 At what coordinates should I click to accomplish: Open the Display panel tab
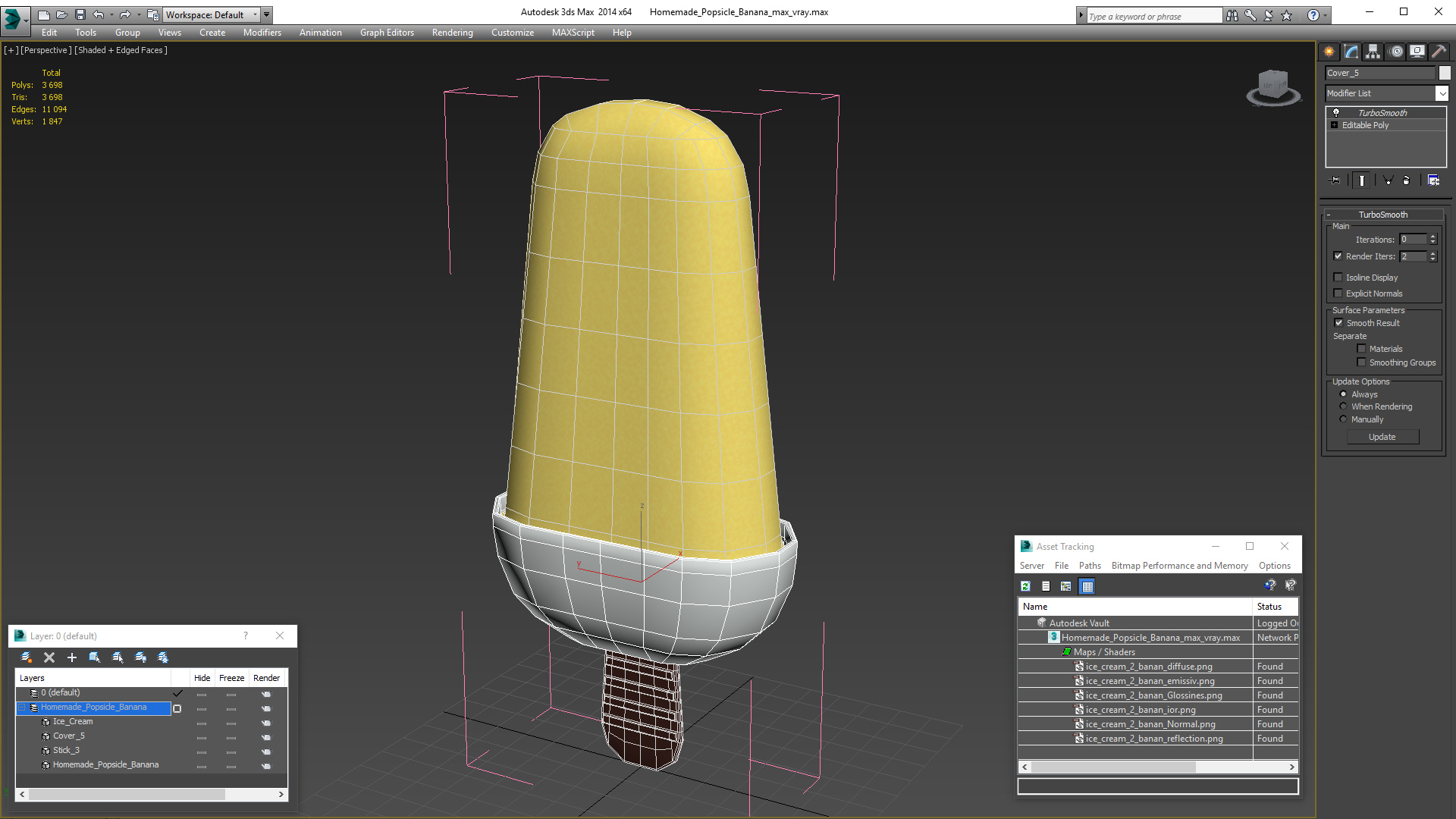(1417, 52)
